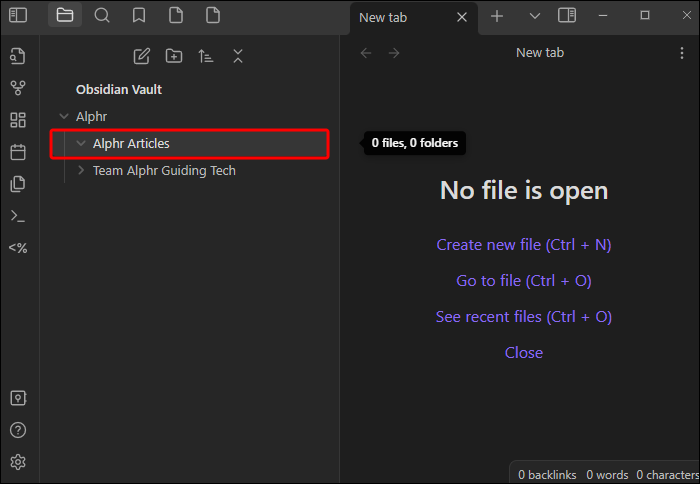Open the more options menu

click(682, 53)
